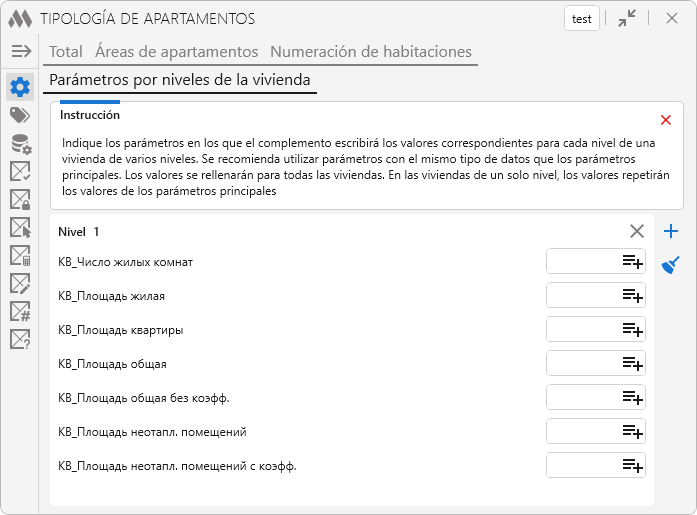Open the database settings icon

click(x=20, y=144)
